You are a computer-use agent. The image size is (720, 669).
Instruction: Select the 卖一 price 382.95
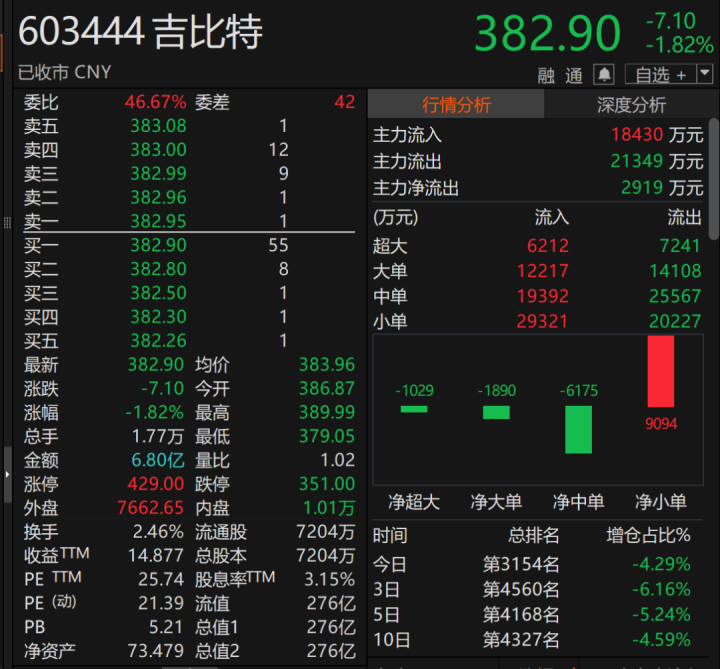point(158,221)
